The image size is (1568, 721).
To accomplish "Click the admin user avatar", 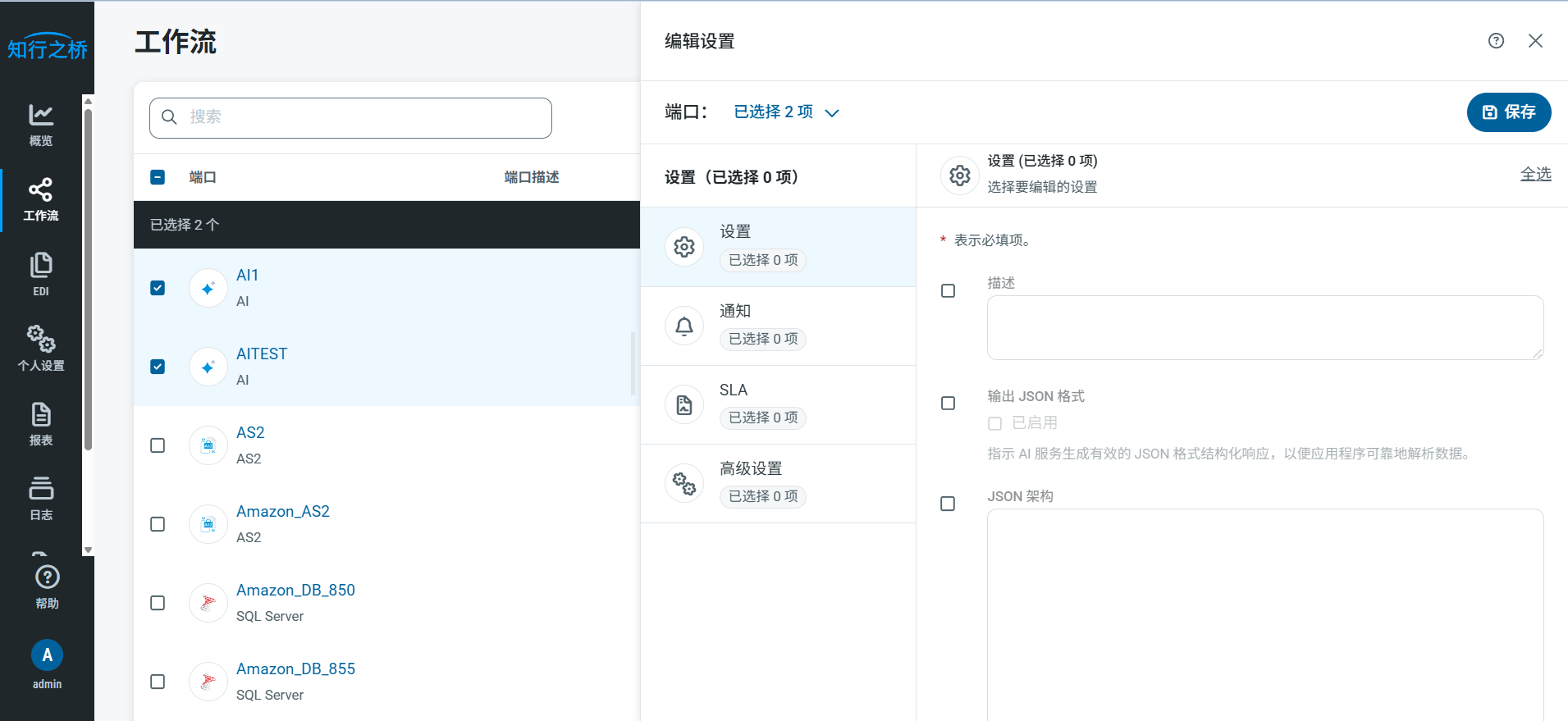I will (47, 655).
